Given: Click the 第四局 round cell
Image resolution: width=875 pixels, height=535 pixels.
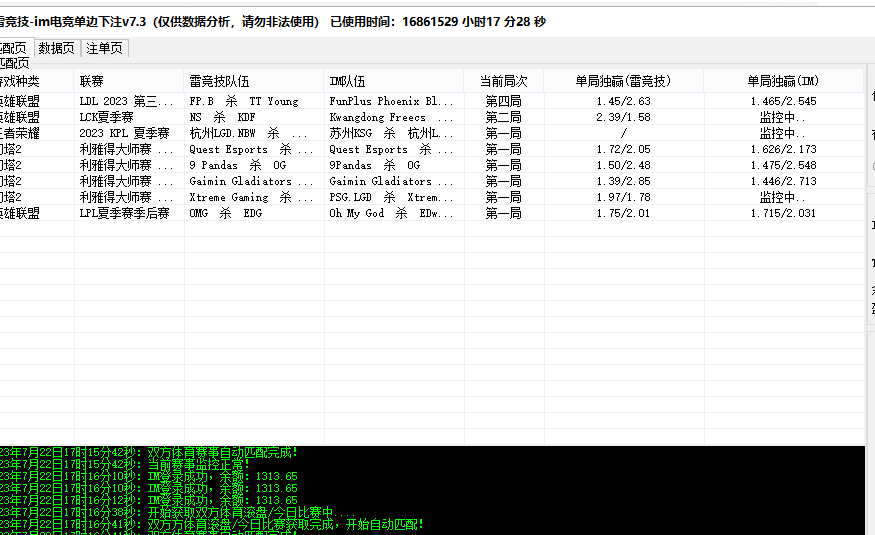Looking at the screenshot, I should tap(503, 101).
